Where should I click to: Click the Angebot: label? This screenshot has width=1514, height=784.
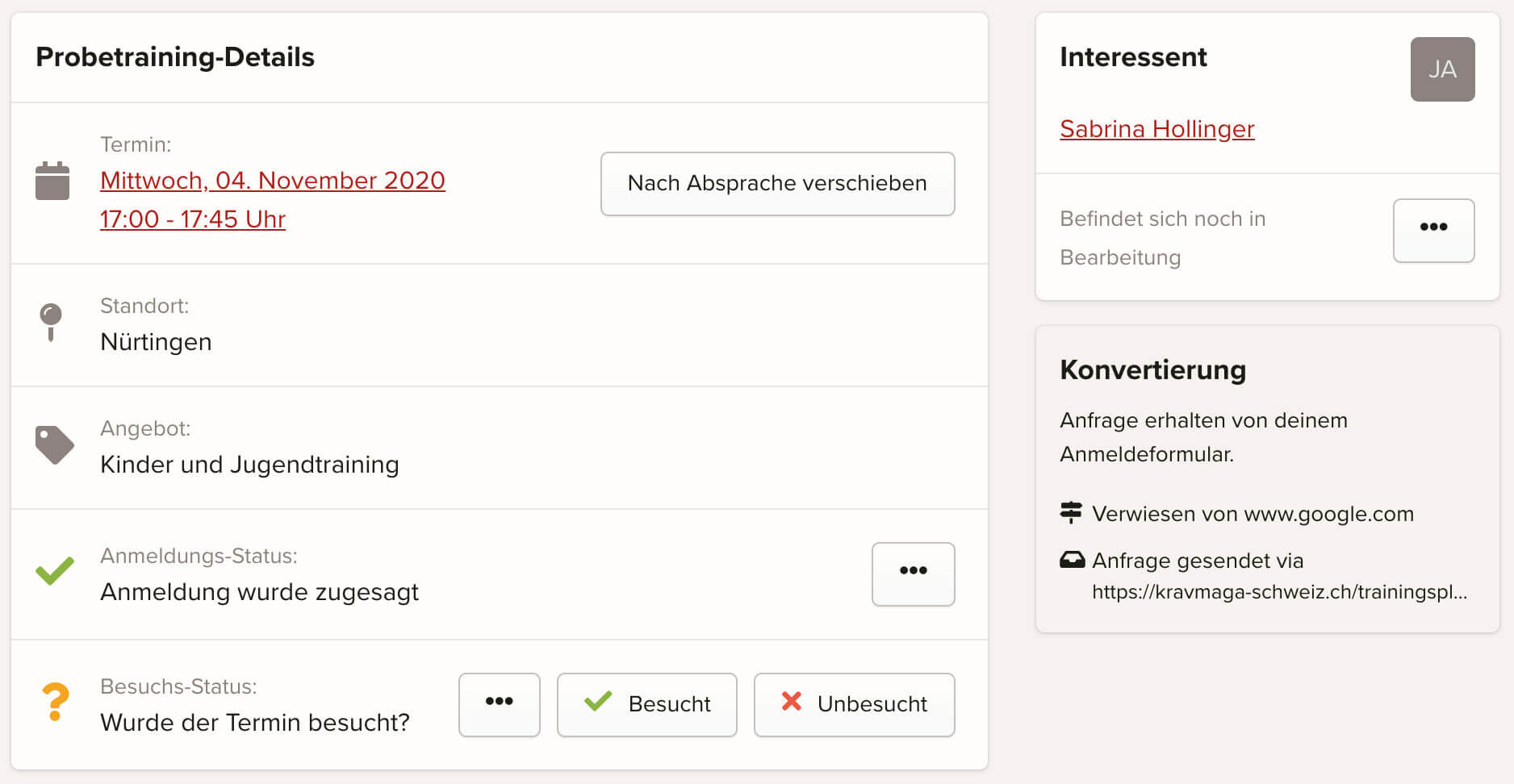point(145,429)
